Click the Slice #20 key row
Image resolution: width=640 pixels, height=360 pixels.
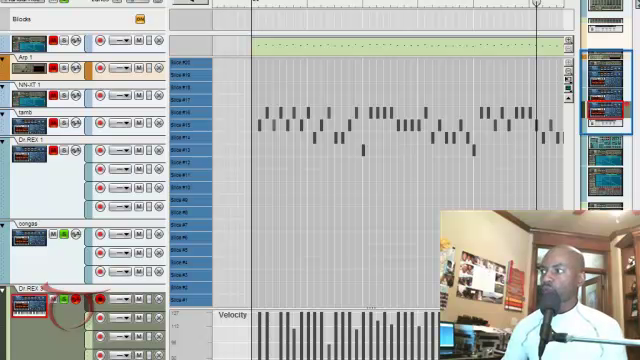pos(191,62)
